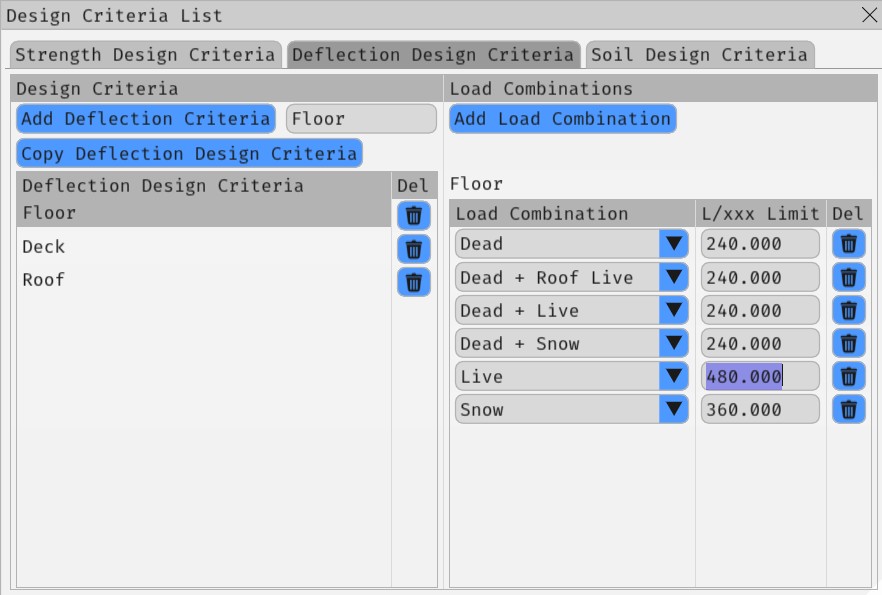The width and height of the screenshot is (882, 595).
Task: Click Add Deflection Criteria
Action: (144, 118)
